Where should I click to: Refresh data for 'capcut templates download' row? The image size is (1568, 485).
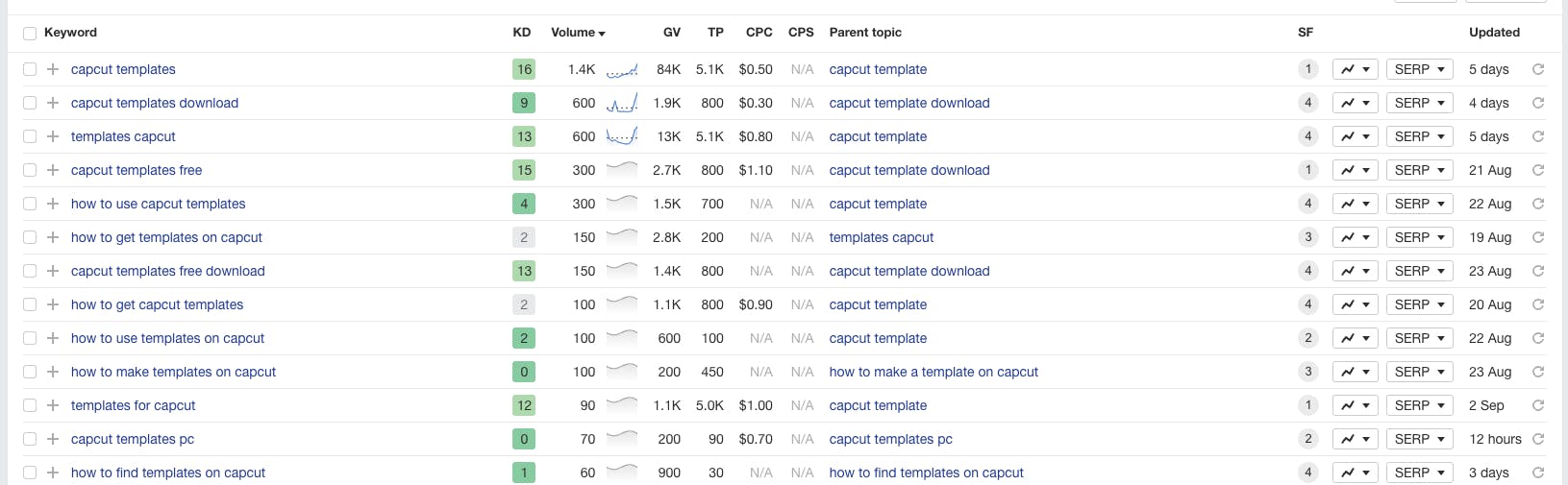point(1538,103)
